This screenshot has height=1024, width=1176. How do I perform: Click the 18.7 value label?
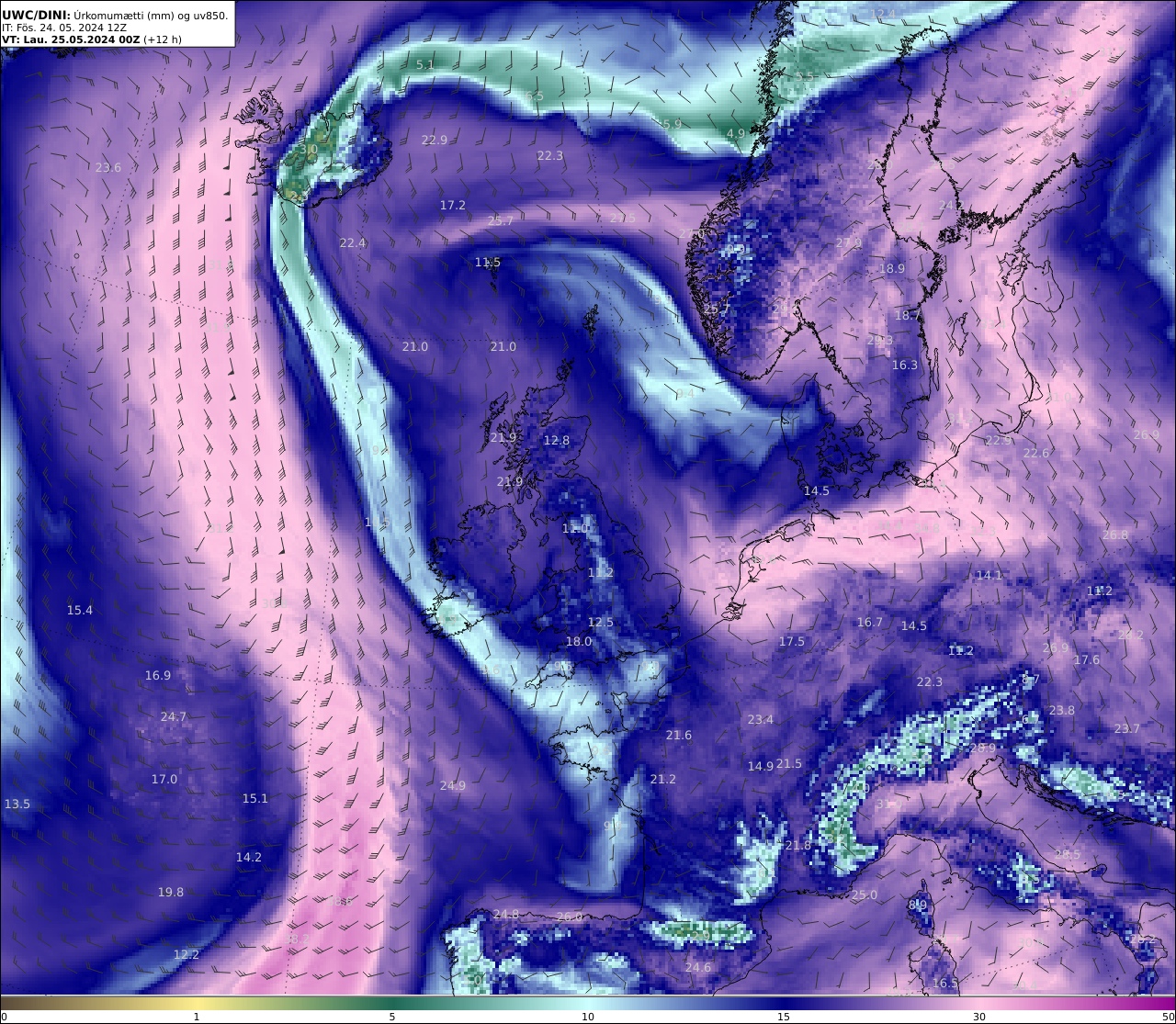click(x=908, y=315)
